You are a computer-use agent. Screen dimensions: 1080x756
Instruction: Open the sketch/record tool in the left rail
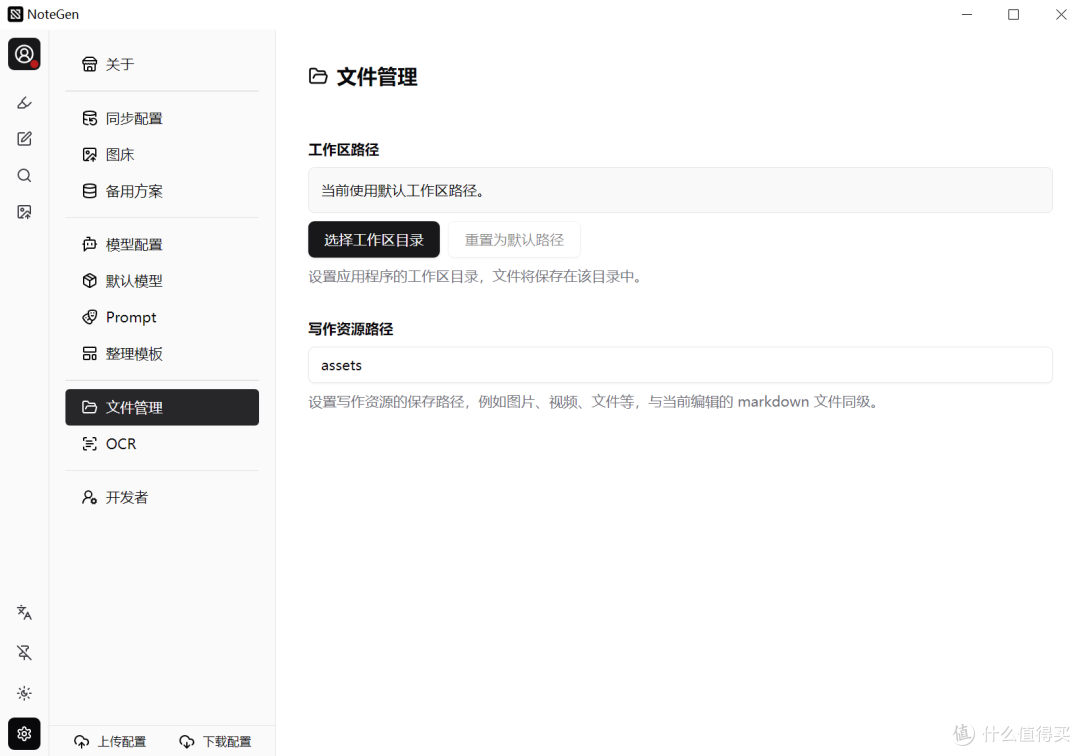[x=24, y=102]
